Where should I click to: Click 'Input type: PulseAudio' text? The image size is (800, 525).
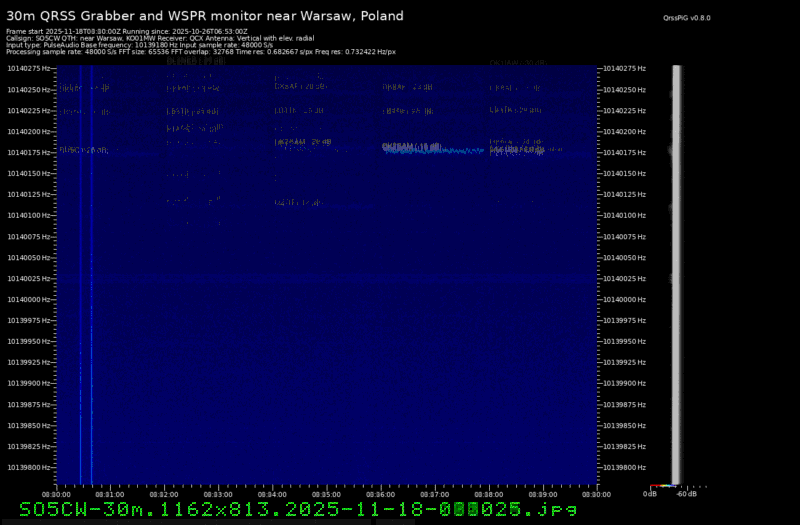(x=42, y=45)
